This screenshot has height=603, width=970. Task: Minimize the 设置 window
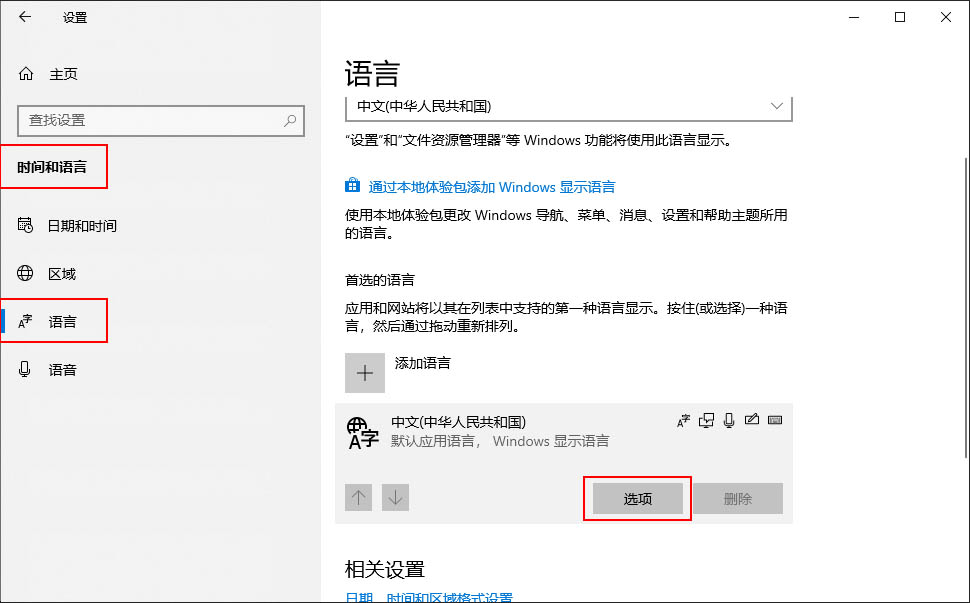point(854,17)
